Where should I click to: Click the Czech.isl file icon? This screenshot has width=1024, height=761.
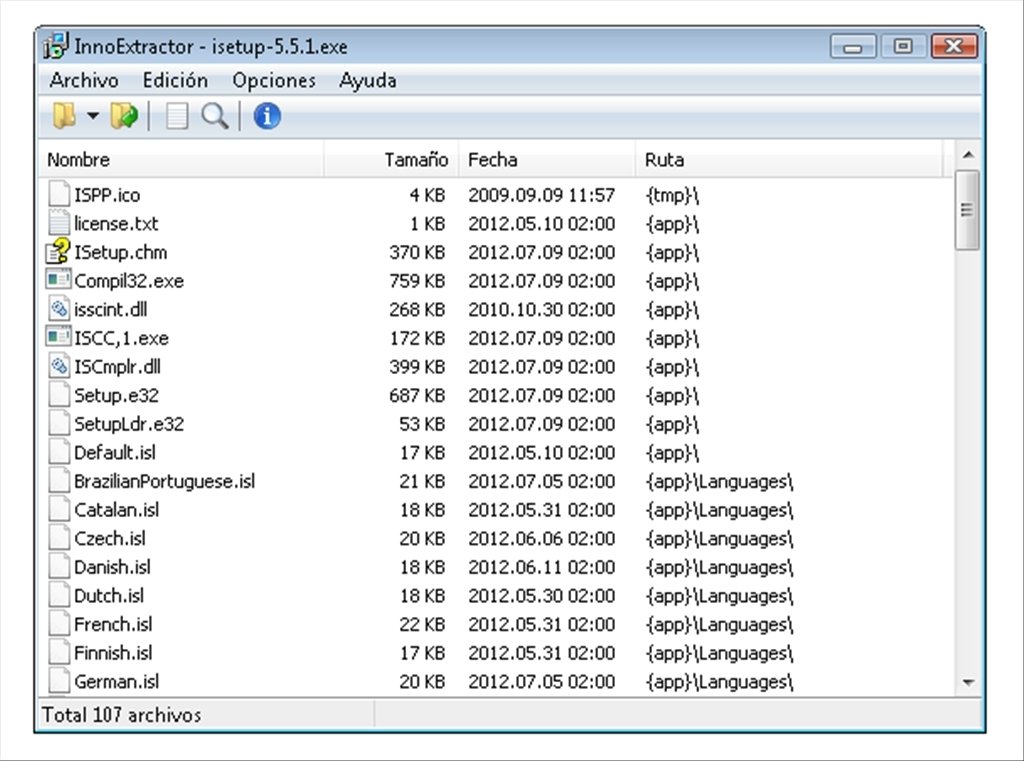click(x=59, y=539)
